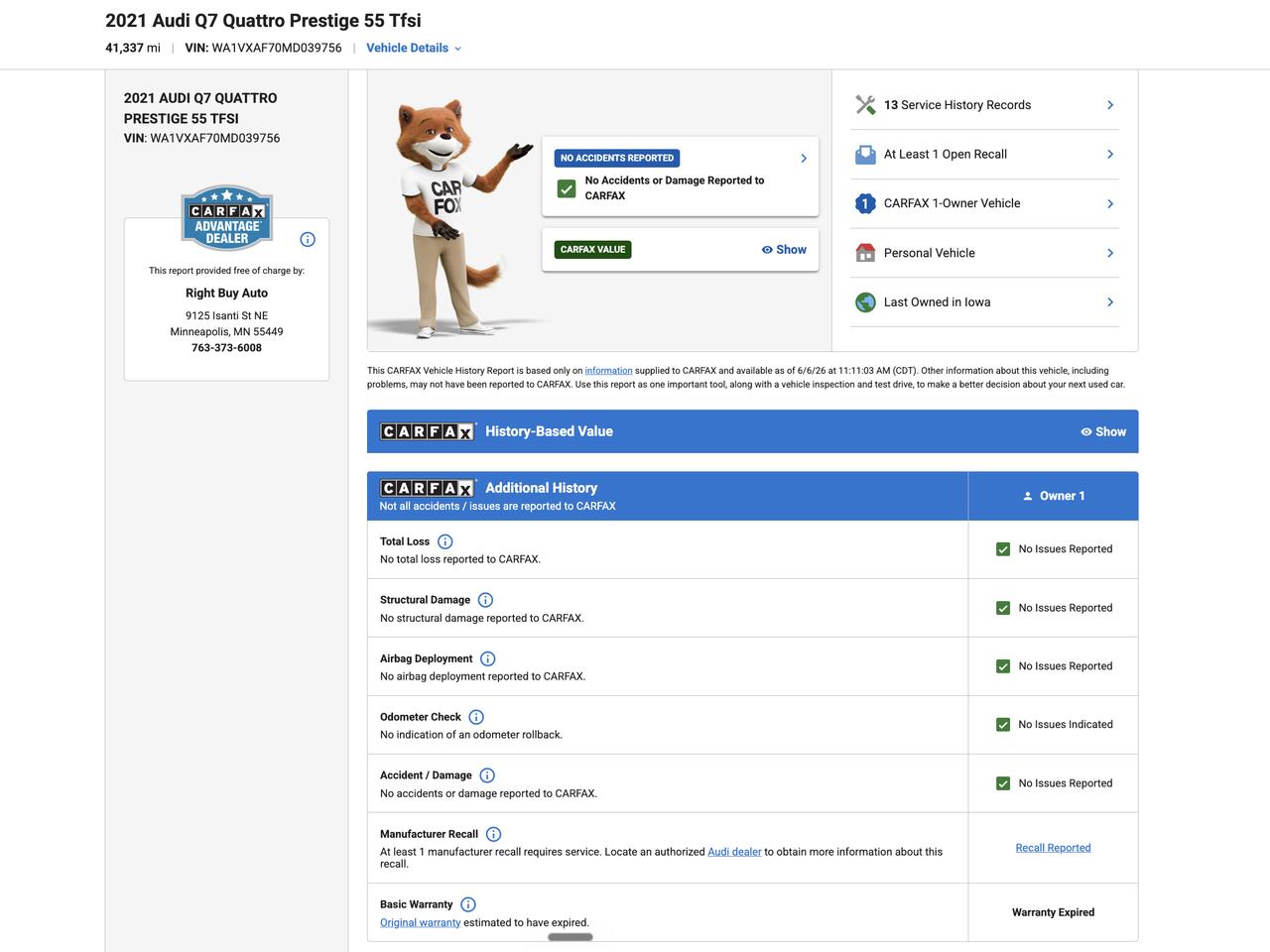Open the Structural Damage info icon

coord(485,600)
